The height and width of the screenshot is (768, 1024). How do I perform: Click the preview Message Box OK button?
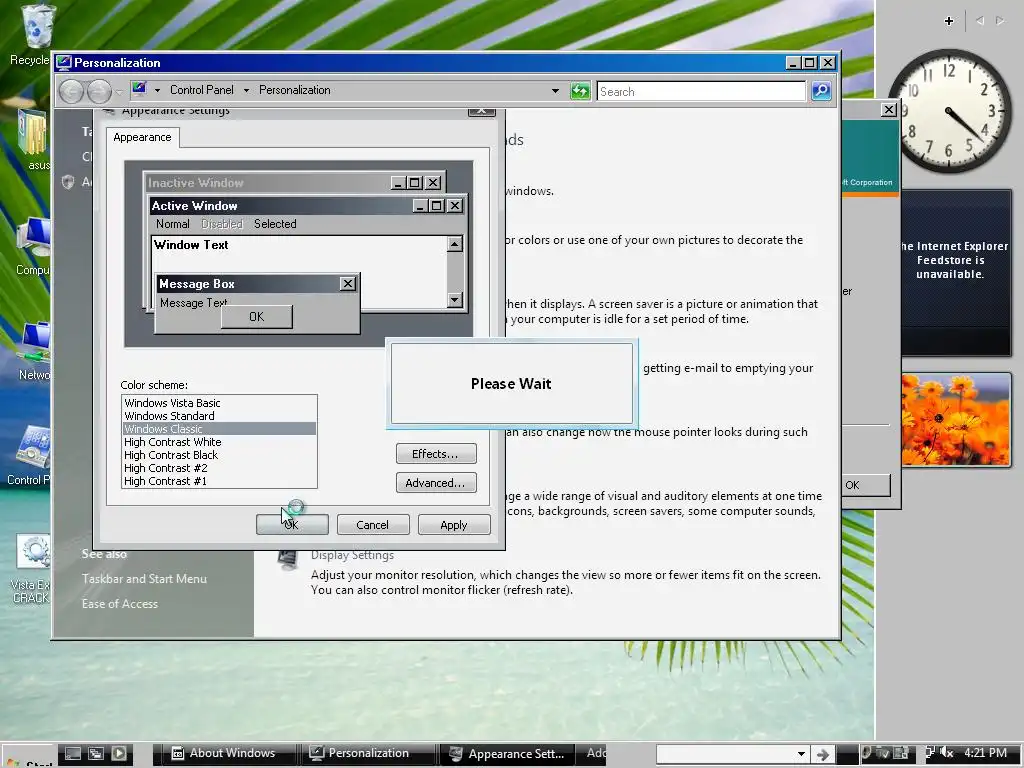[257, 317]
